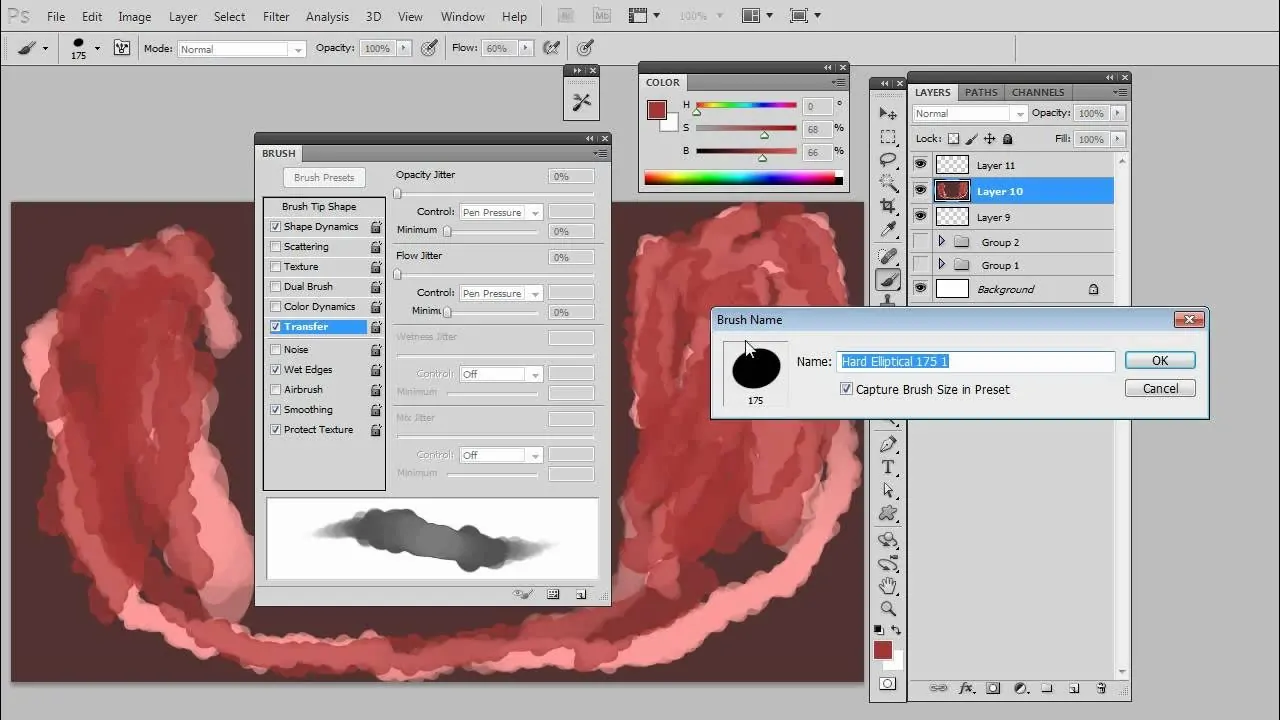
Task: Expand Group 2 folder arrow
Action: [941, 242]
